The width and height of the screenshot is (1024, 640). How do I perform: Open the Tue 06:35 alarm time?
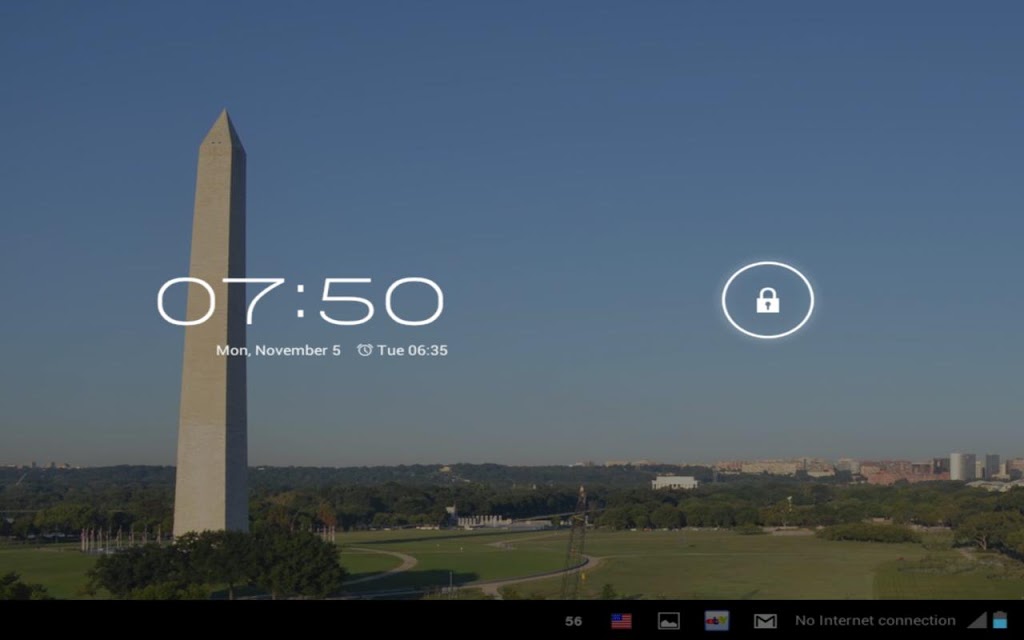(x=412, y=350)
